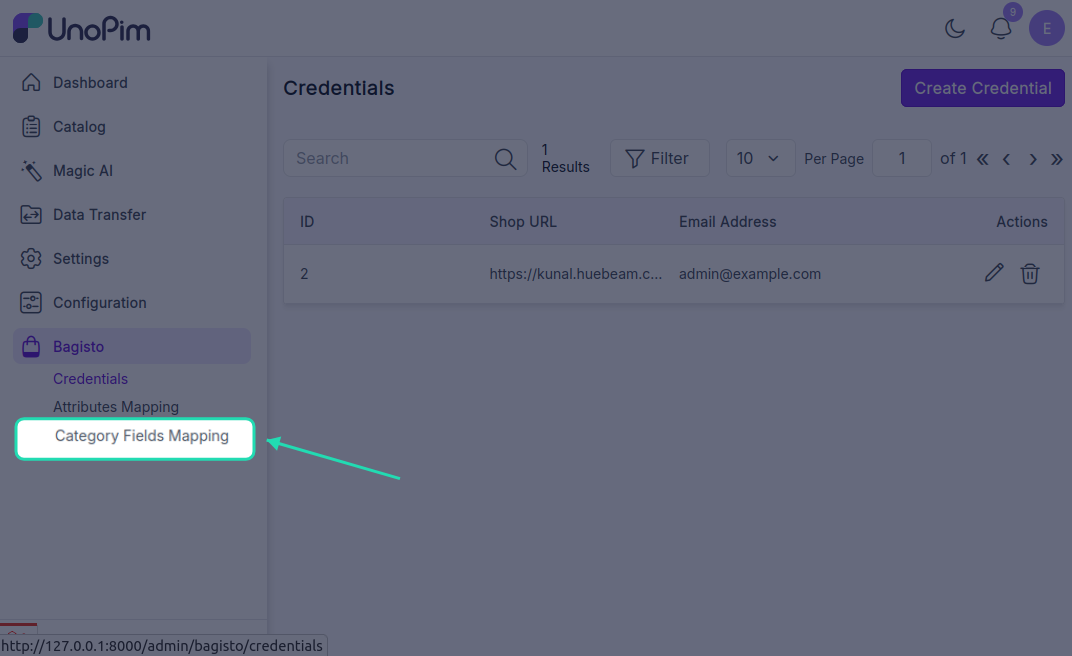Viewport: 1072px width, 656px height.
Task: Click the admin@example.com email cell
Action: point(750,274)
